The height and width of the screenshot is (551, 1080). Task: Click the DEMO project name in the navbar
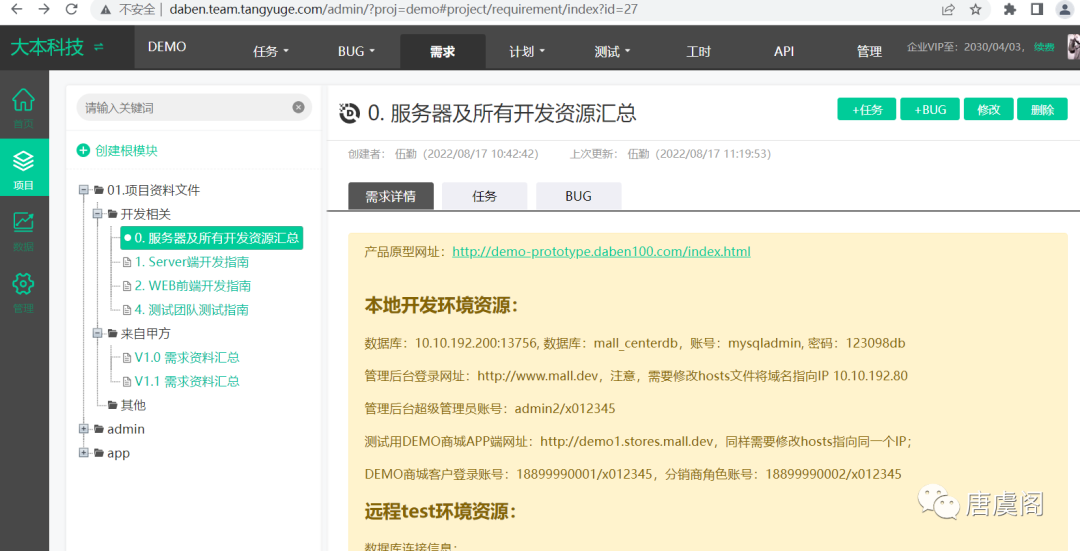(x=167, y=47)
